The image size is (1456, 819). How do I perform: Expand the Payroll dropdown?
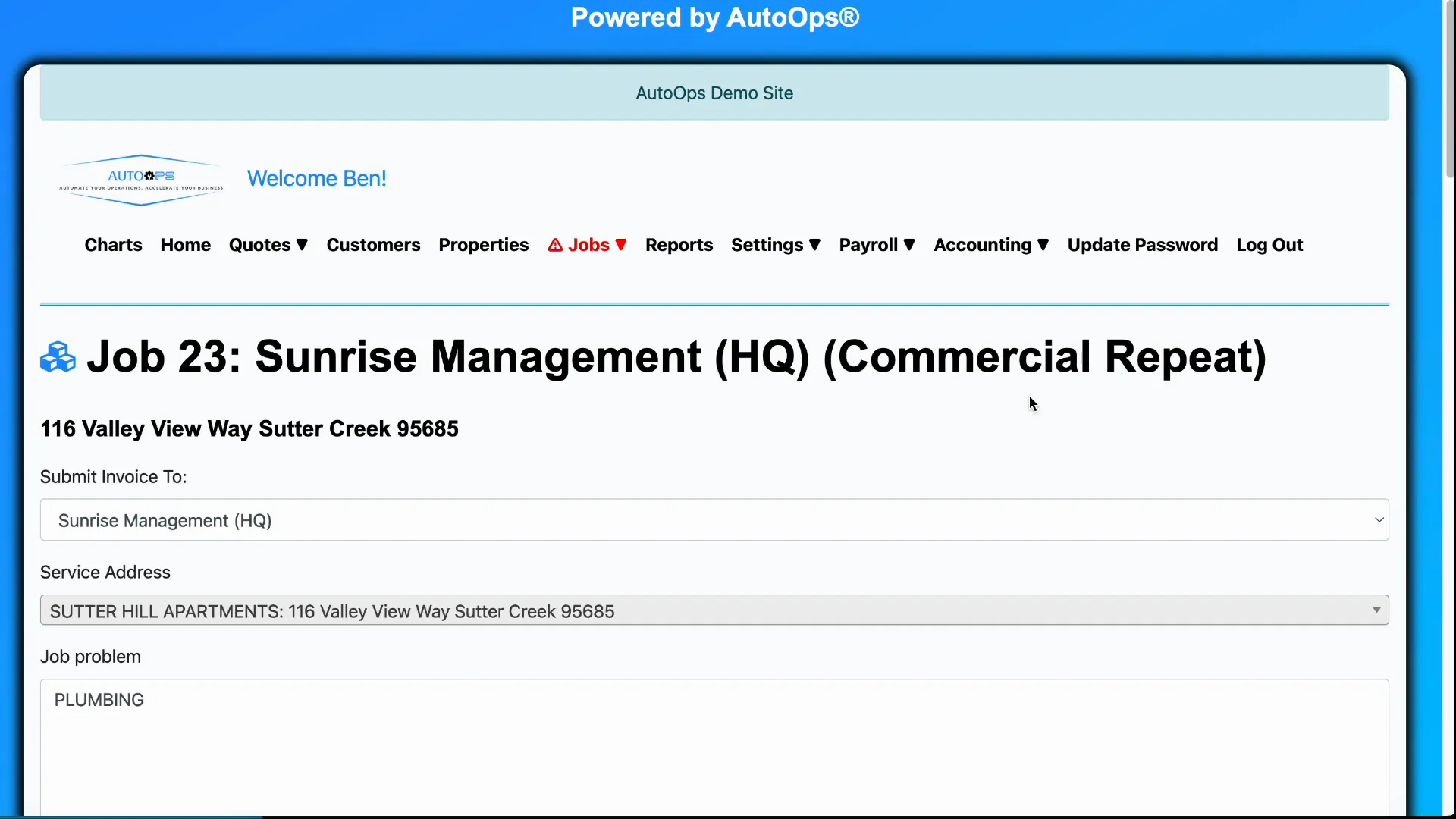(x=877, y=244)
